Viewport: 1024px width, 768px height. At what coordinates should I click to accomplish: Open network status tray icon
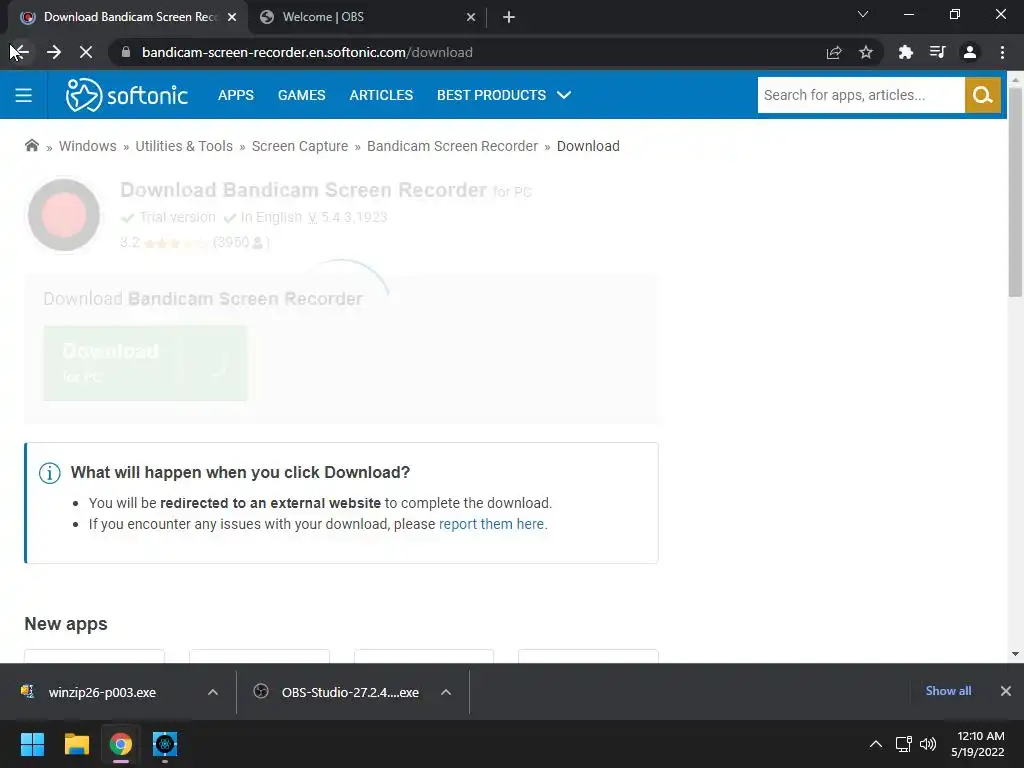903,744
